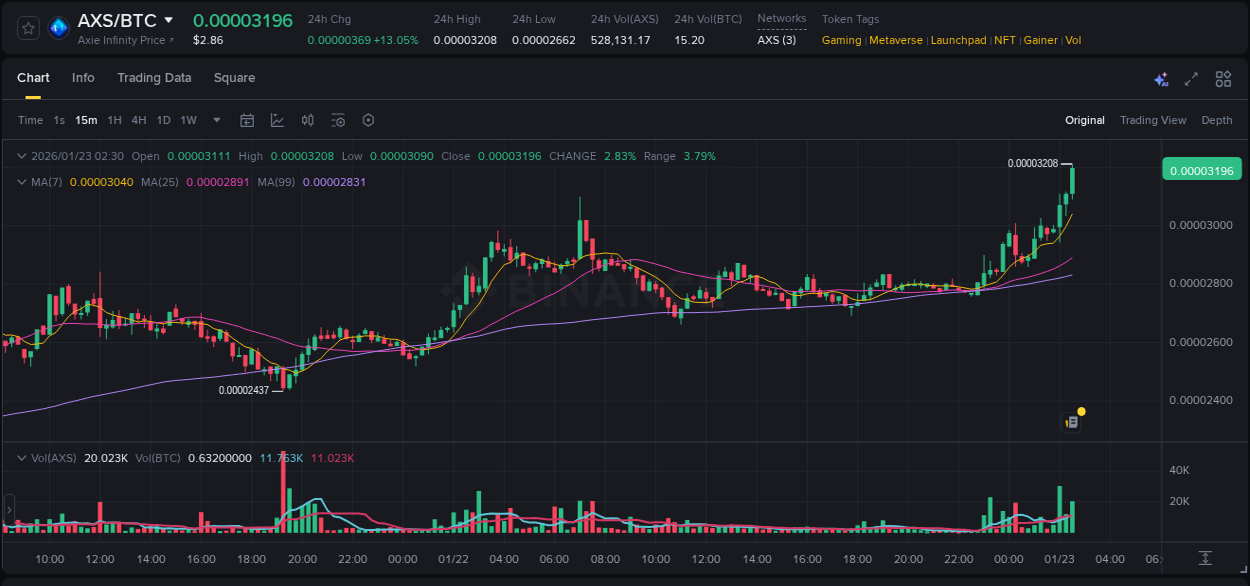The image size is (1250, 586).
Task: Switch to Trading View mode
Action: point(1153,120)
